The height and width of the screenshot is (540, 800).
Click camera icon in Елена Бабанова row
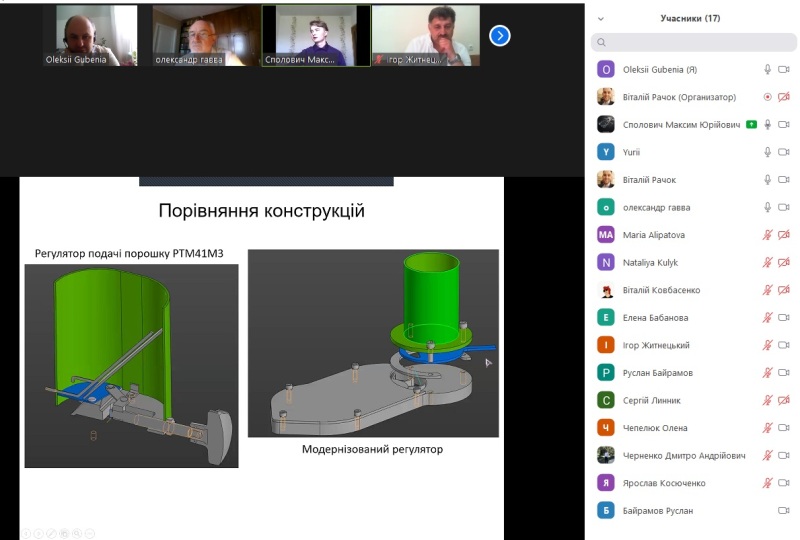pyautogui.click(x=784, y=317)
